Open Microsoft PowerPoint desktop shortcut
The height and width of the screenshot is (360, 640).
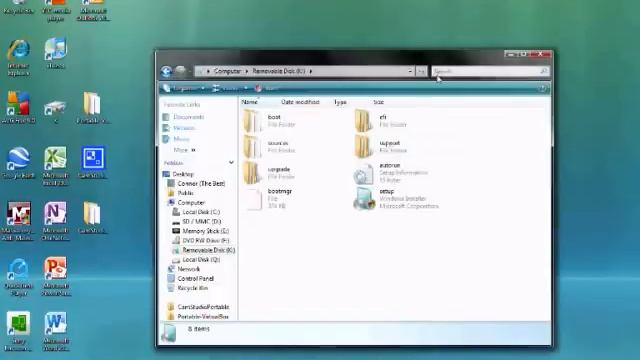(56, 276)
